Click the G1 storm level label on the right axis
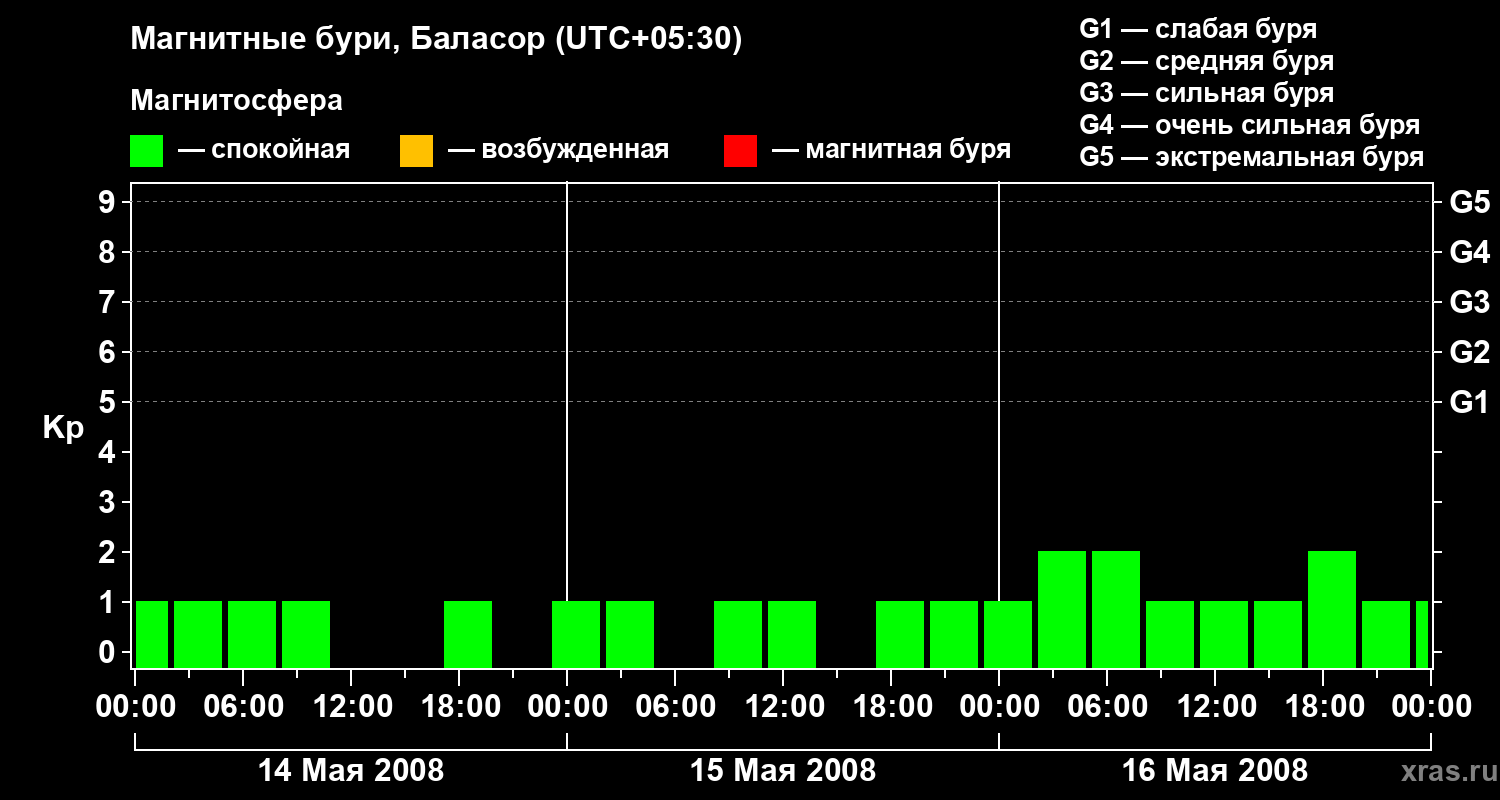 tap(1469, 402)
